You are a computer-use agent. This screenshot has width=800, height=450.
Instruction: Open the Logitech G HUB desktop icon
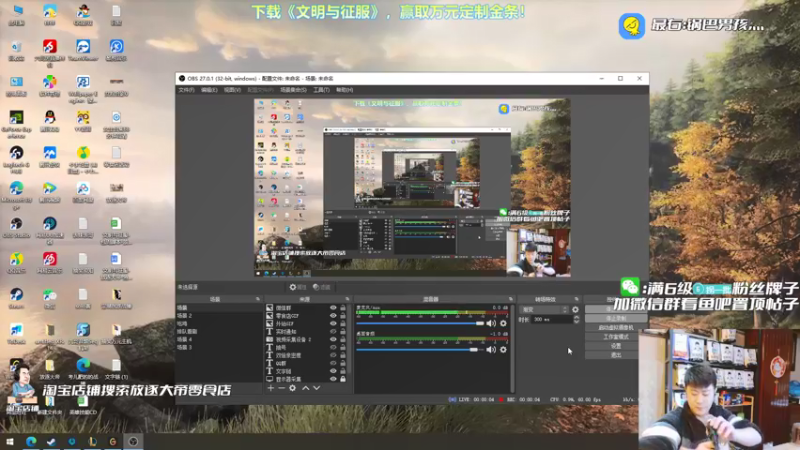click(x=16, y=160)
